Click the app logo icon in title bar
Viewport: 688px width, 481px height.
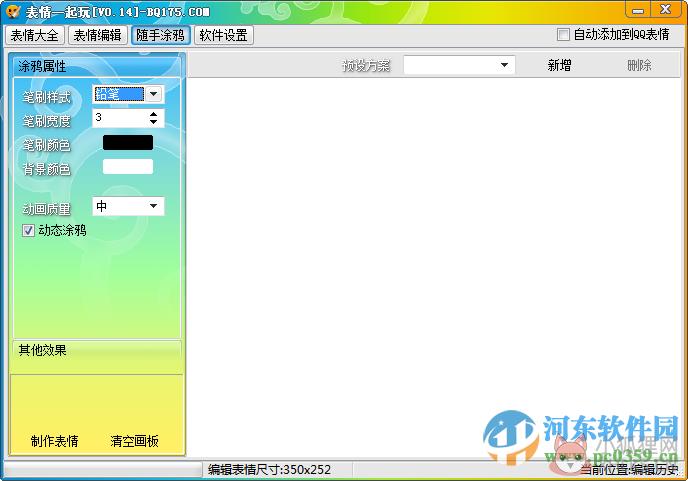(x=13, y=11)
